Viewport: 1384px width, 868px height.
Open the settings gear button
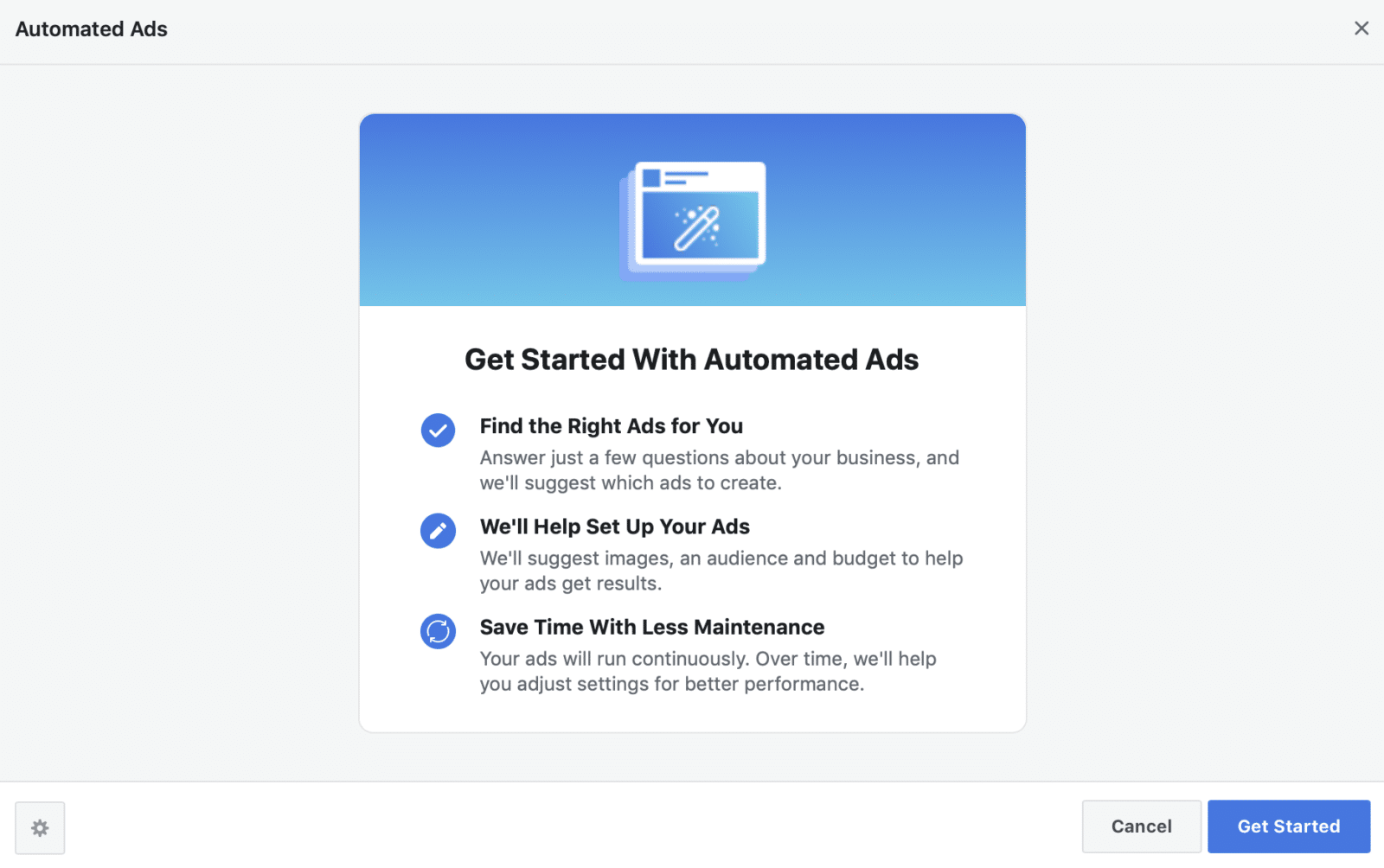[x=40, y=827]
